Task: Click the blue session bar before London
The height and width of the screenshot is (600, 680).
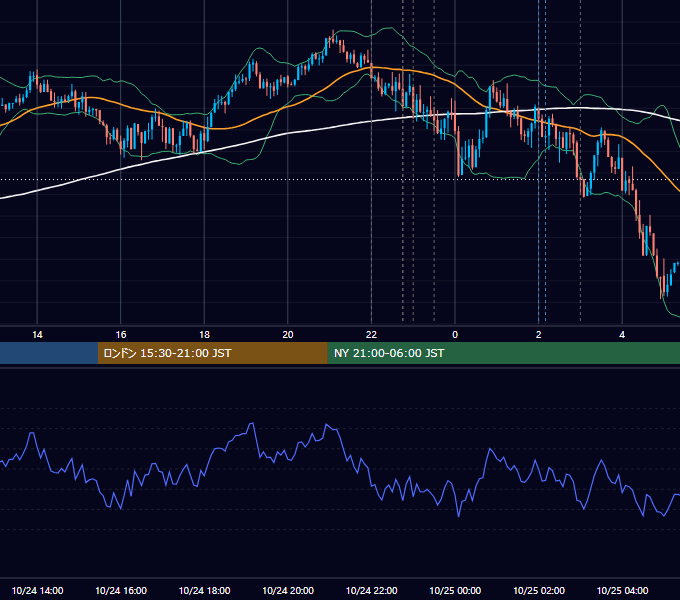Action: coord(49,353)
